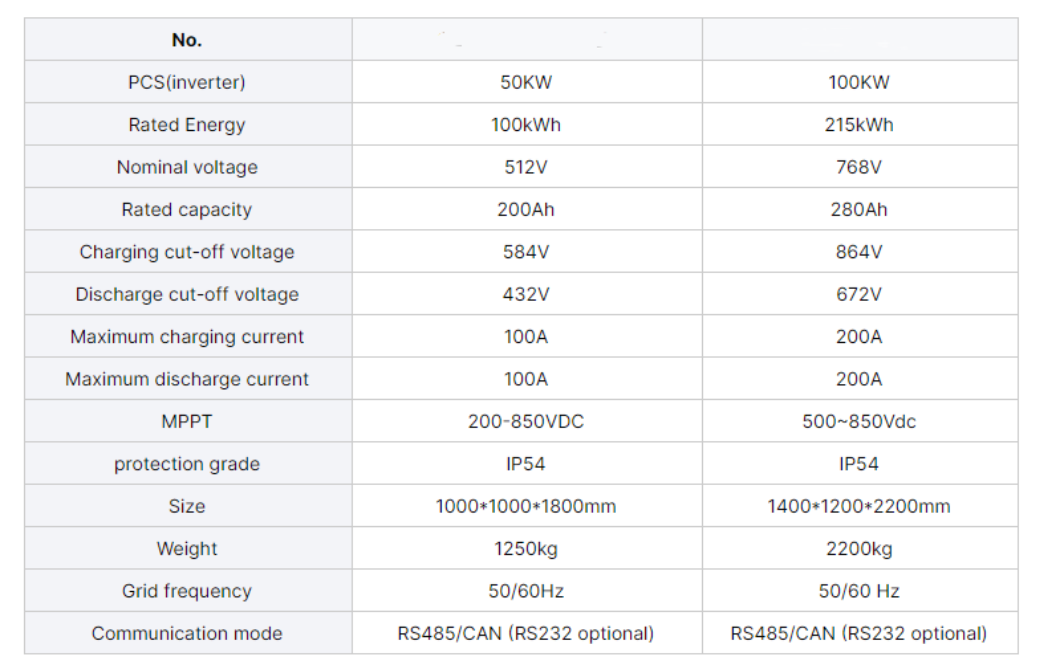
Task: Select the 768V nominal voltage value
Action: 859,167
